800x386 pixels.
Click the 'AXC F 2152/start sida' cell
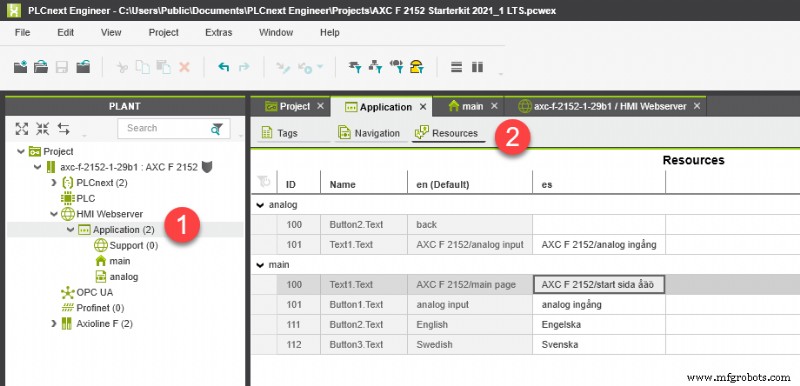(x=599, y=285)
